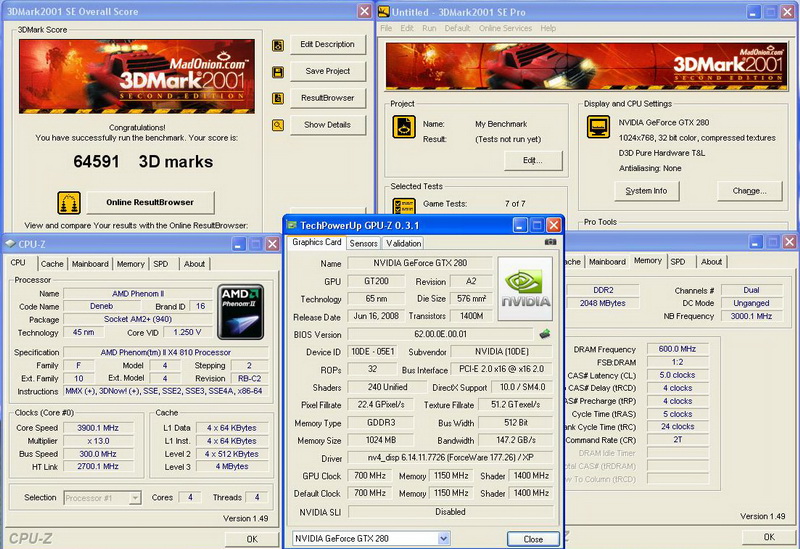This screenshot has height=549, width=800.
Task: Click the DRAM Frequency 600.0 MHz value
Action: coord(677,349)
